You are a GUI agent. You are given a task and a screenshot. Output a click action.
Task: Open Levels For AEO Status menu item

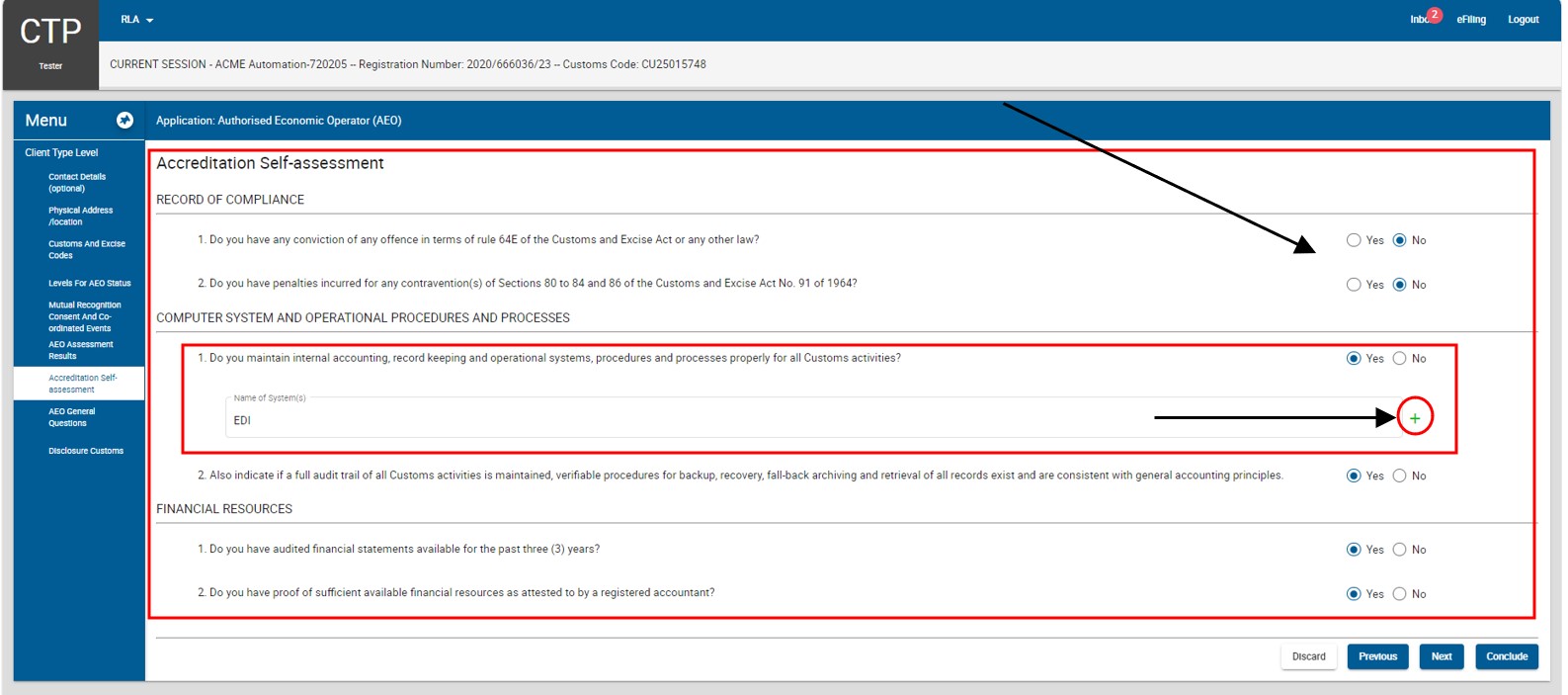pyautogui.click(x=90, y=283)
